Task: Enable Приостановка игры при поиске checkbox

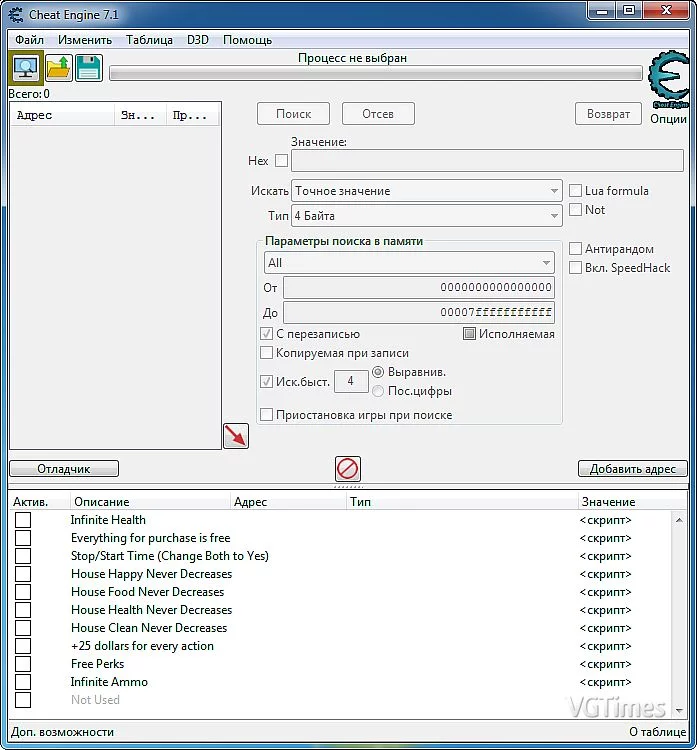Action: 266,414
